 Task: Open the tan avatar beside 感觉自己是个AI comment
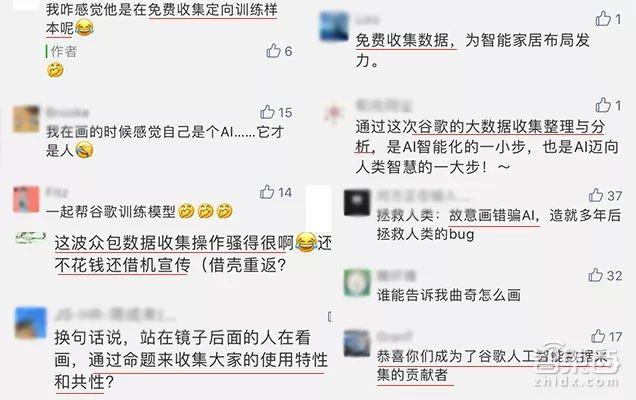tap(26, 119)
